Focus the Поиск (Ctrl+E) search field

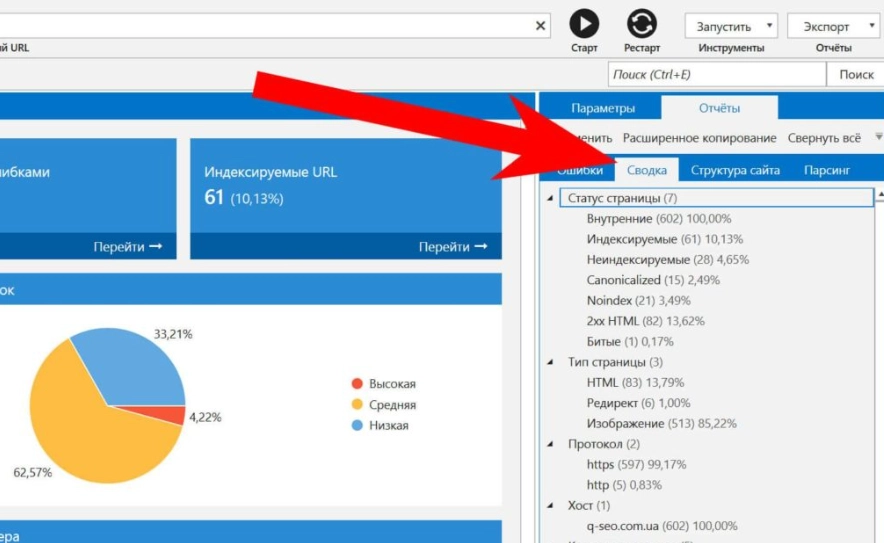[x=716, y=75]
